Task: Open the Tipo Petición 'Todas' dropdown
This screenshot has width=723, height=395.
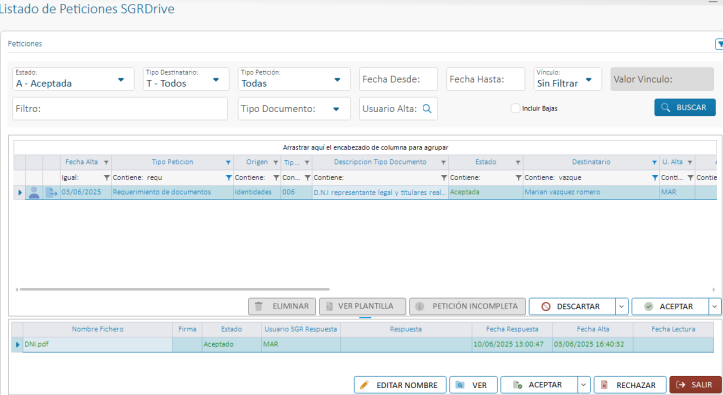Action: pyautogui.click(x=337, y=80)
